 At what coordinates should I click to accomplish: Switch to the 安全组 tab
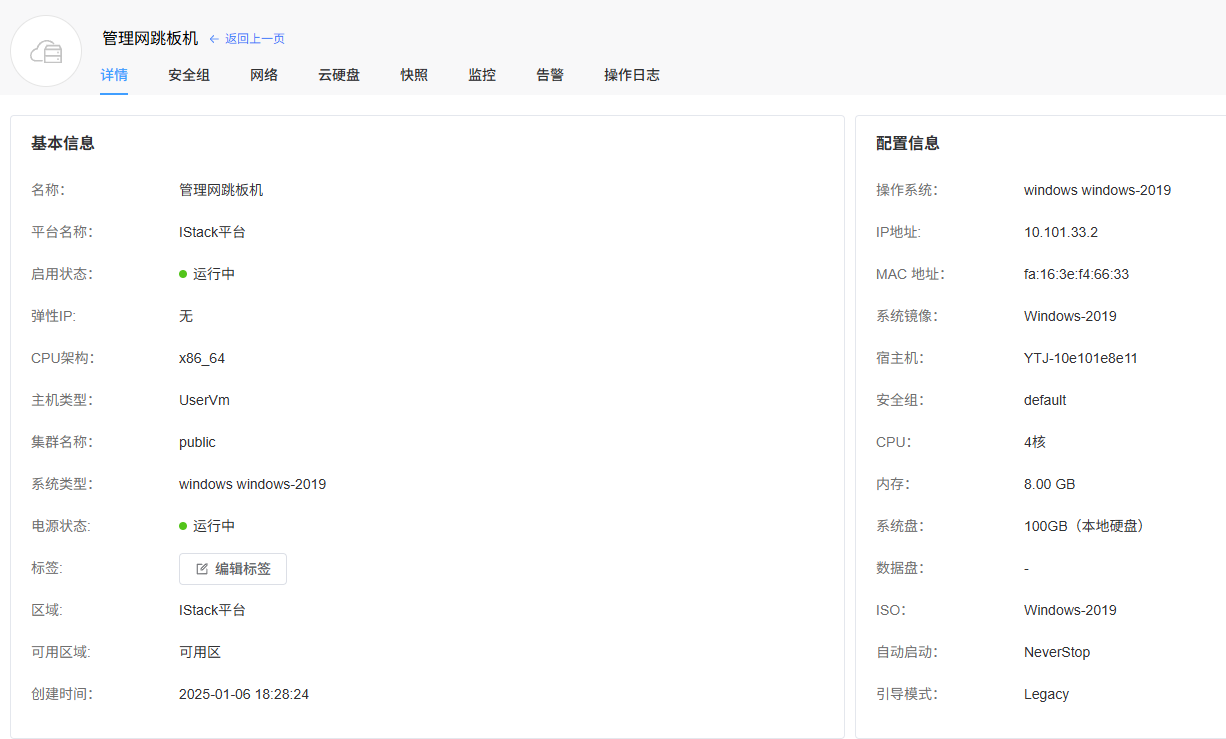coord(189,75)
